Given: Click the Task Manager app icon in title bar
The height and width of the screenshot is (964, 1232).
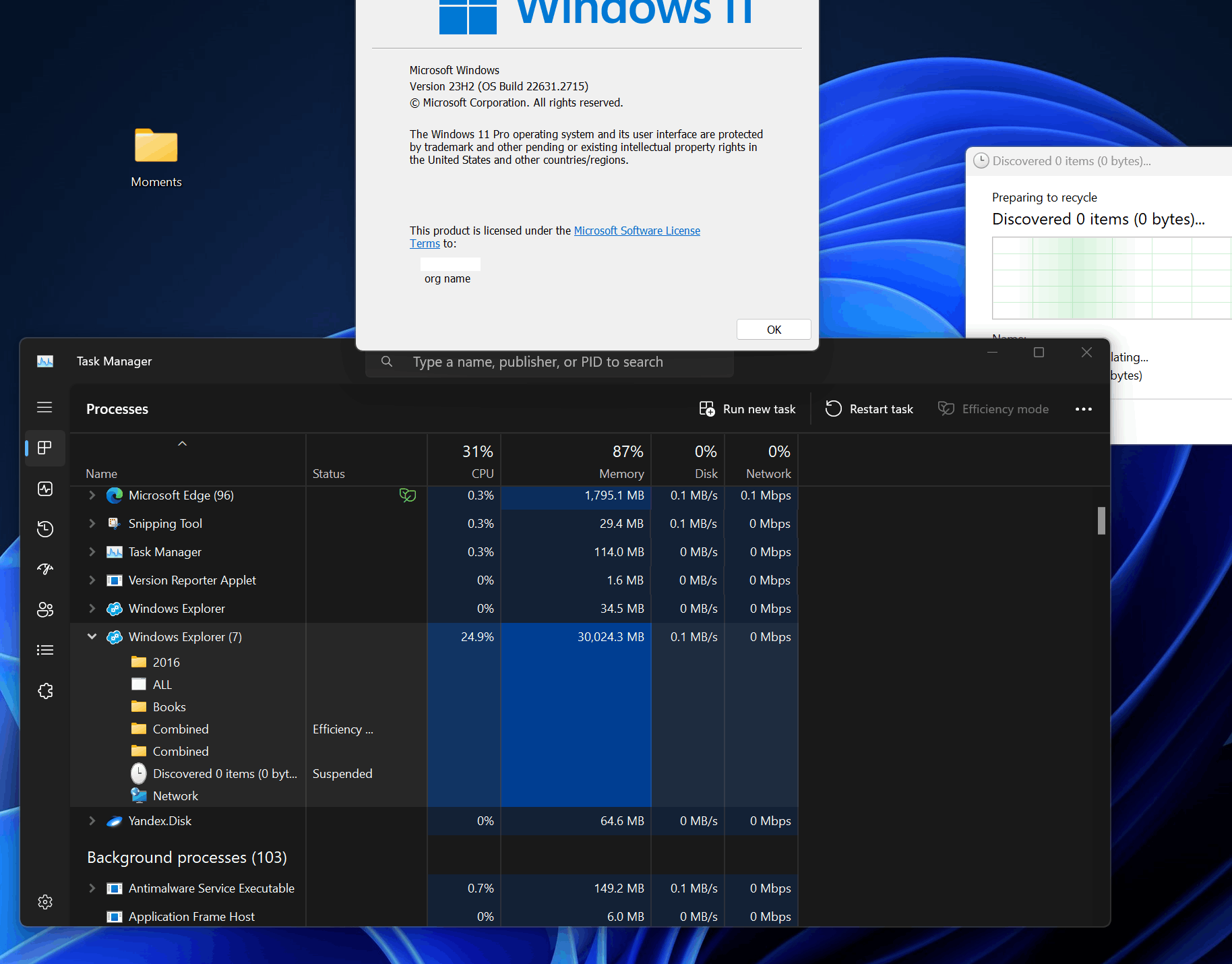Looking at the screenshot, I should [45, 361].
